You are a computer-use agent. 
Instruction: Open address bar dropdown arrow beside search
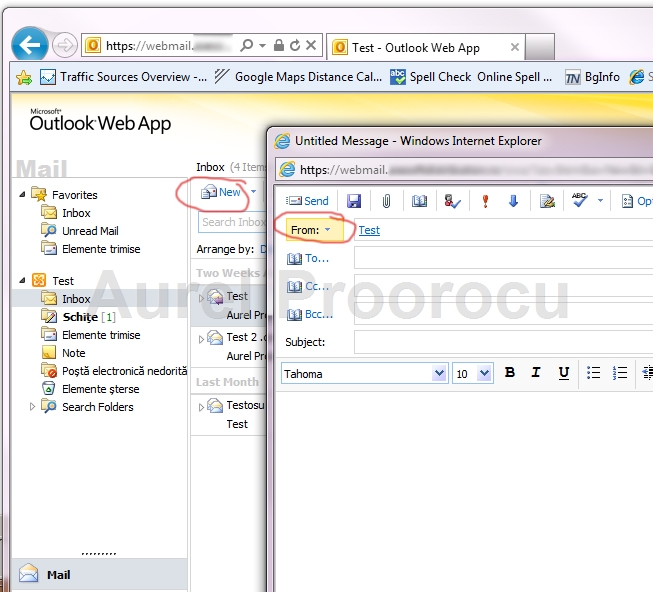tap(262, 45)
